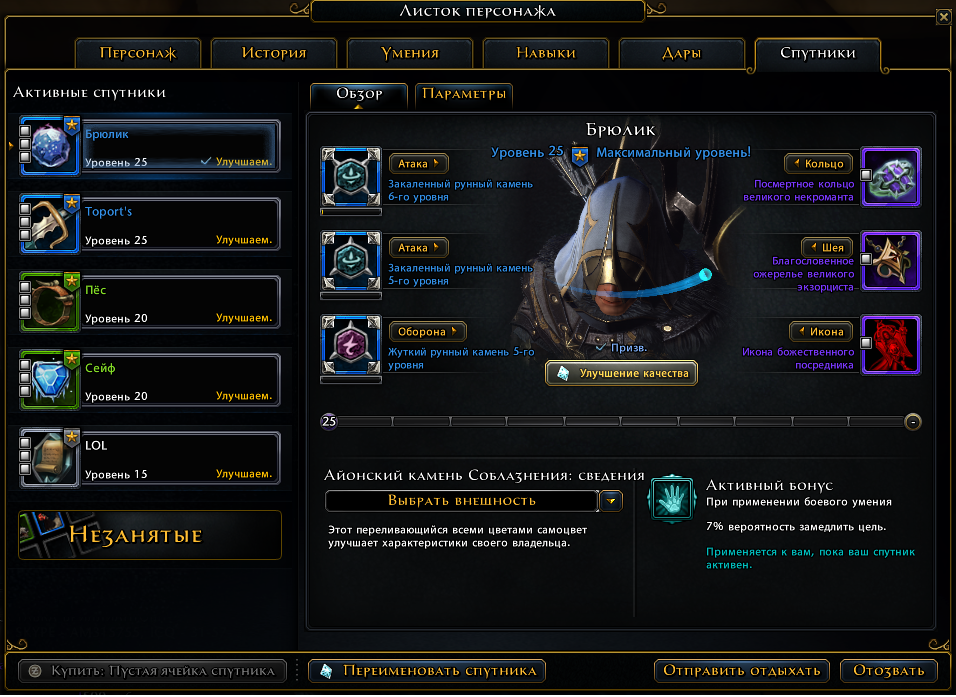Toggle checkbox next to Кольцо ring slot
Screen dimensions: 956x697
tap(866, 175)
